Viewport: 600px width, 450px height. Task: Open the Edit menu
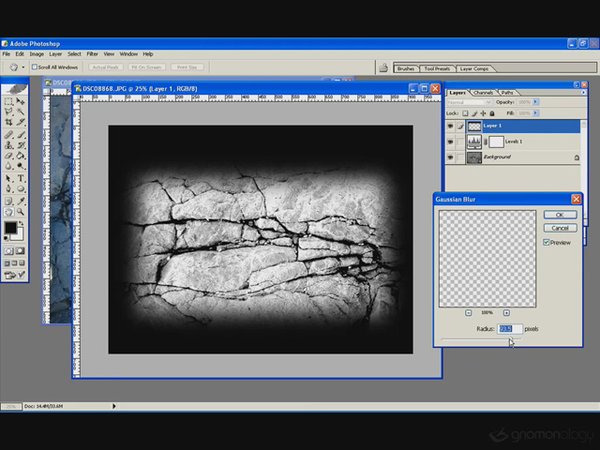tap(20, 54)
